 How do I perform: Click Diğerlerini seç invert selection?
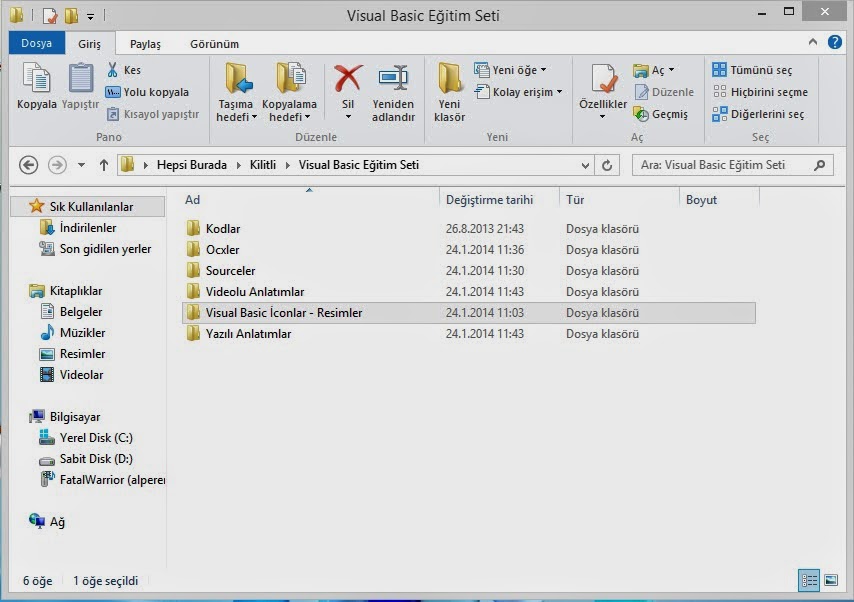pos(758,114)
